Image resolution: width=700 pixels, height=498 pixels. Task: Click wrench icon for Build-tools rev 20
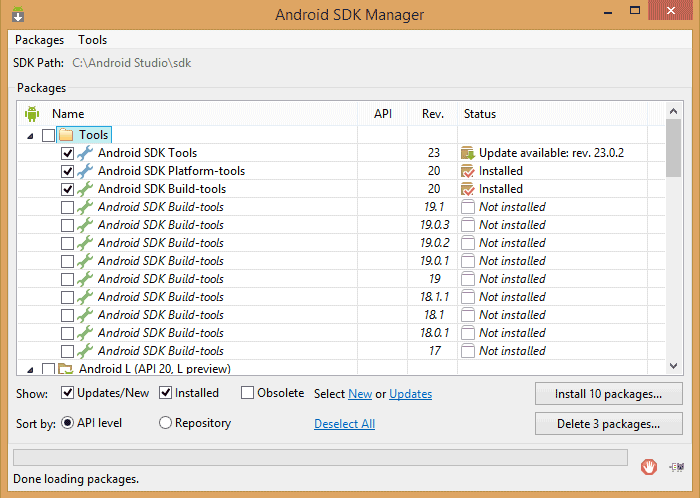85,189
